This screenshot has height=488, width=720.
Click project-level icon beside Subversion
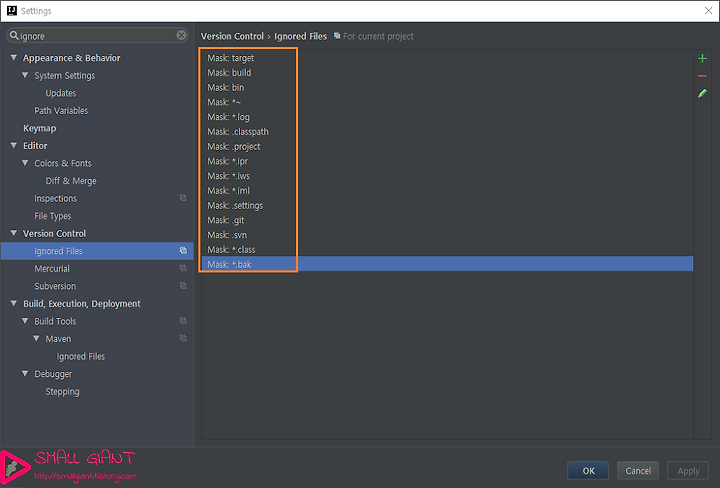pos(183,286)
